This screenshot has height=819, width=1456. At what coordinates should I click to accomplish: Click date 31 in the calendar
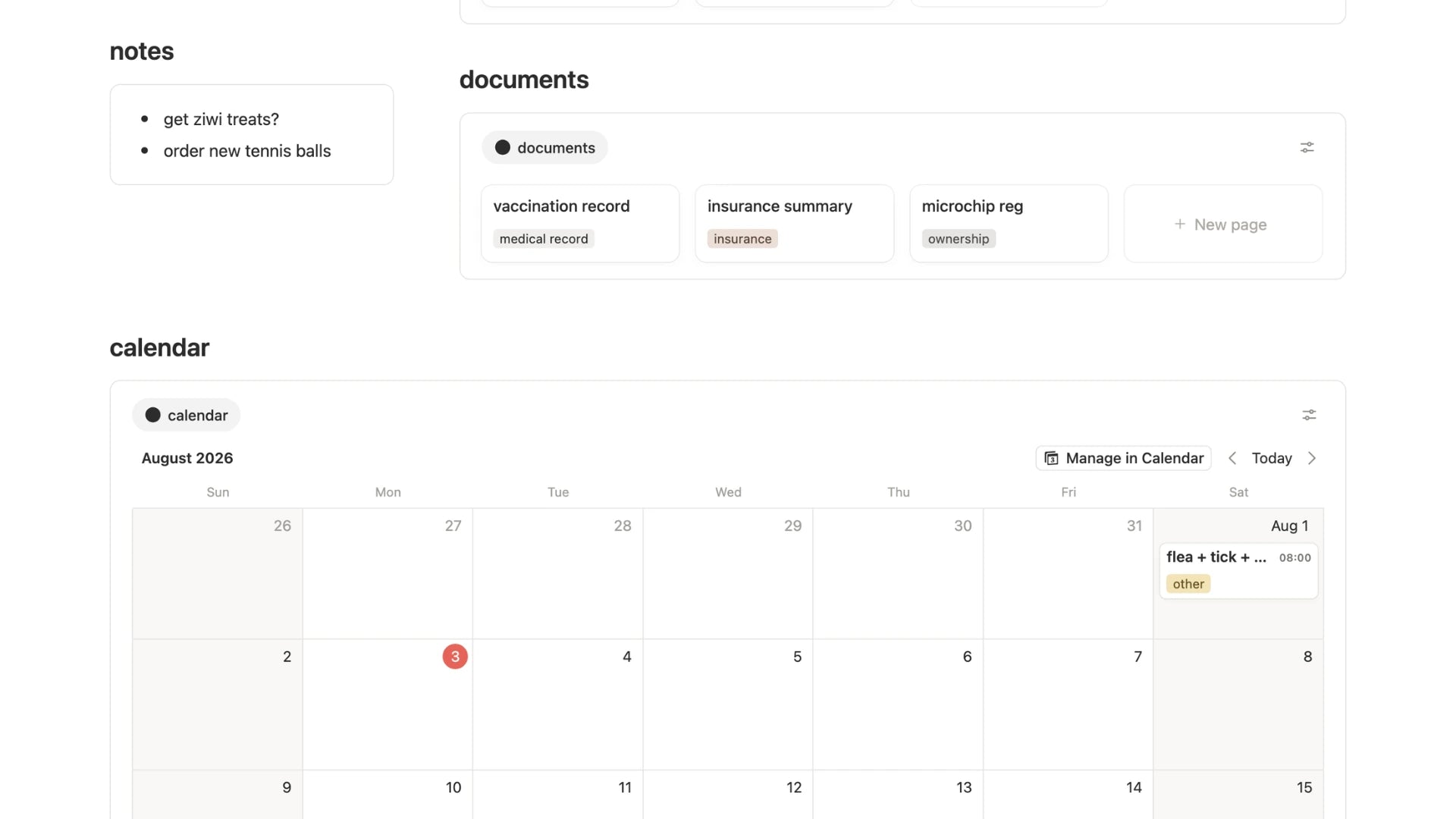pyautogui.click(x=1134, y=526)
